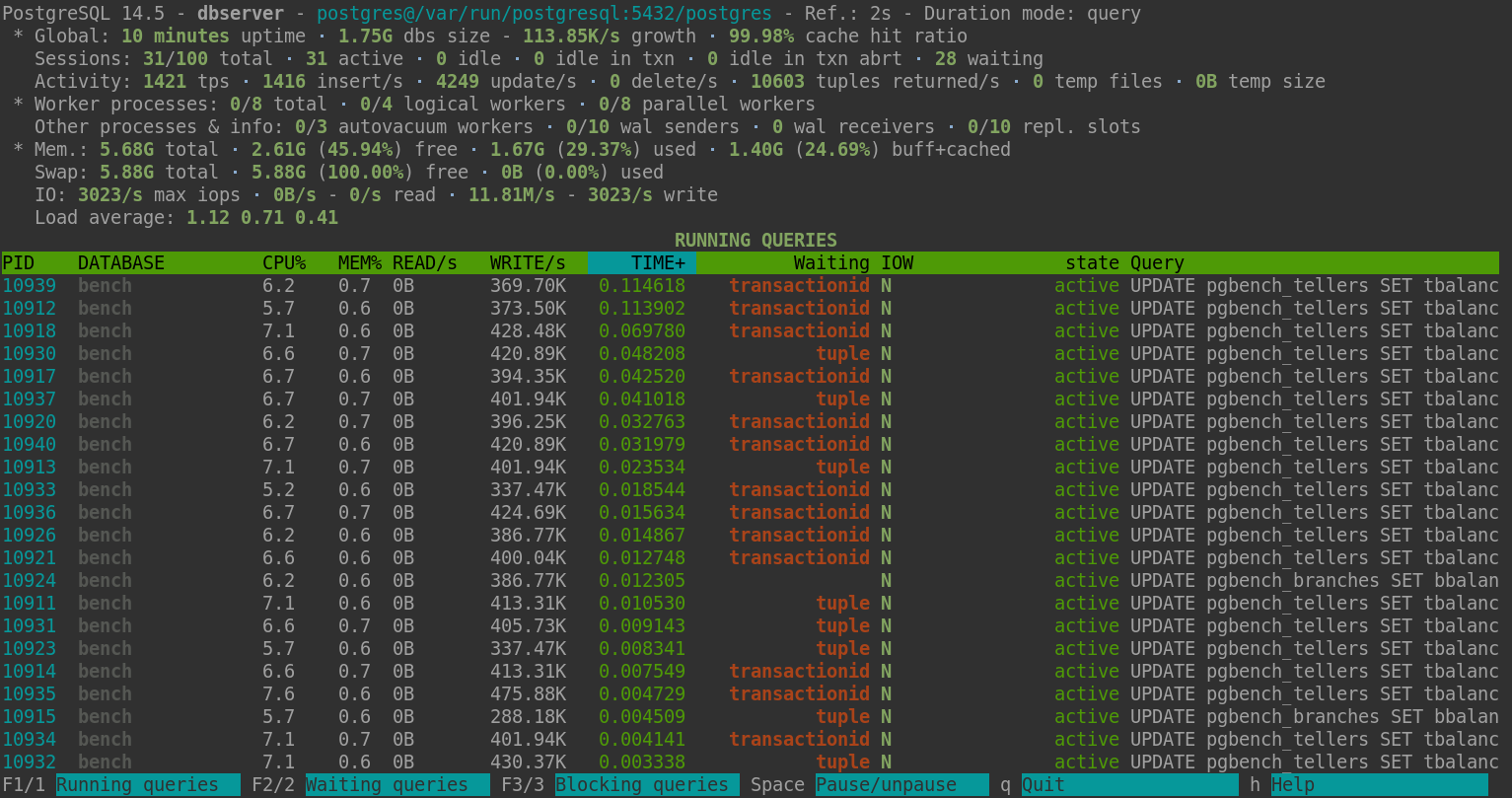
Task: Click the 1.75G dbs size value
Action: [366, 36]
